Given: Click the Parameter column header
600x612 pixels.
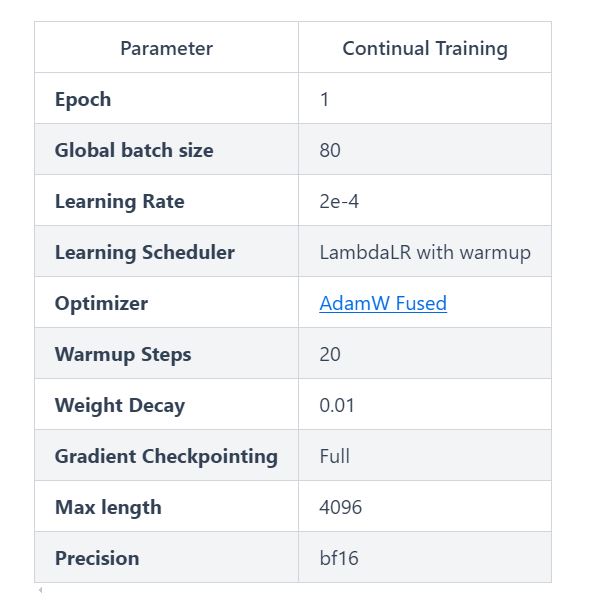Looking at the screenshot, I should coord(166,48).
